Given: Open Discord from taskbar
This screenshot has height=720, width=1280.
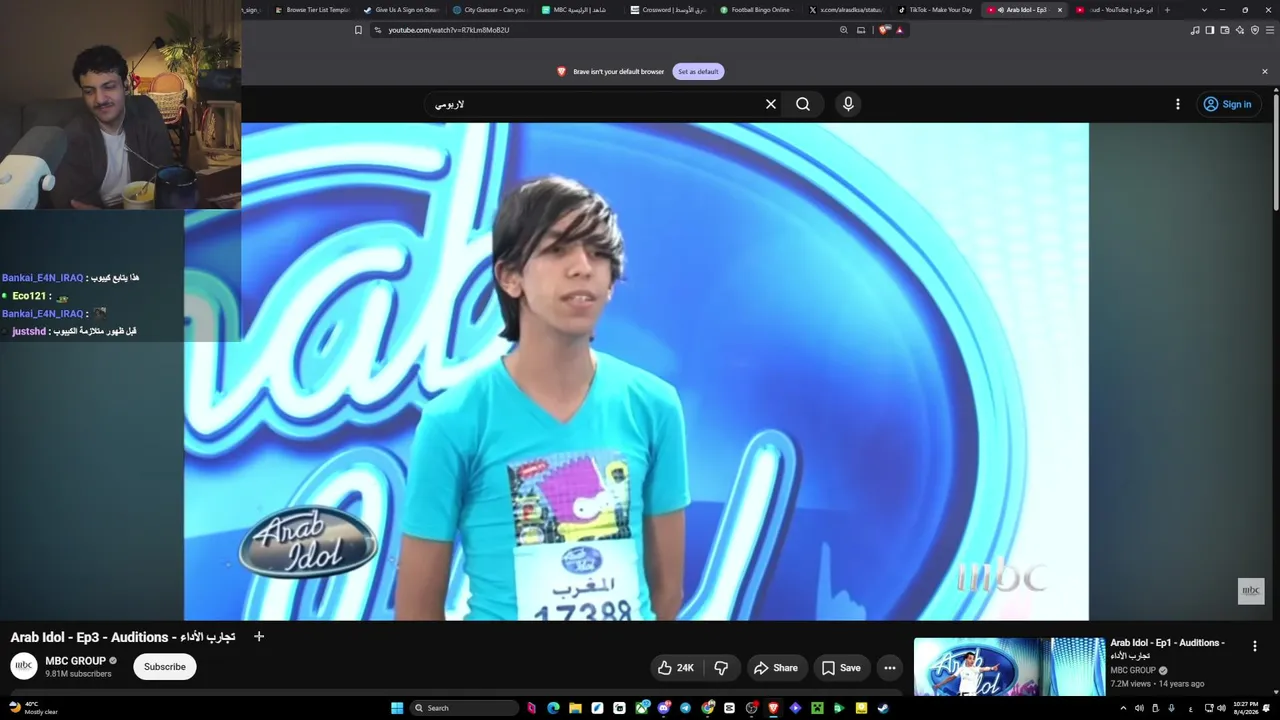Looking at the screenshot, I should [x=663, y=708].
